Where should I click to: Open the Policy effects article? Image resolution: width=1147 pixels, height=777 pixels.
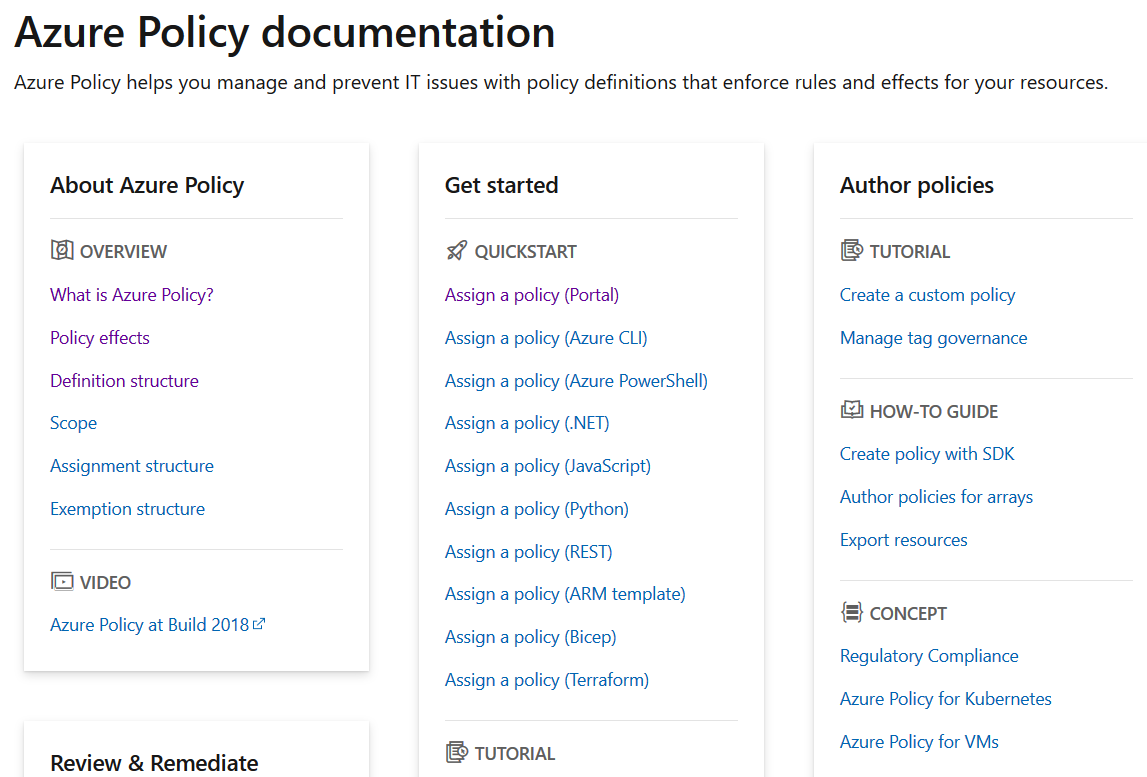[x=100, y=338]
